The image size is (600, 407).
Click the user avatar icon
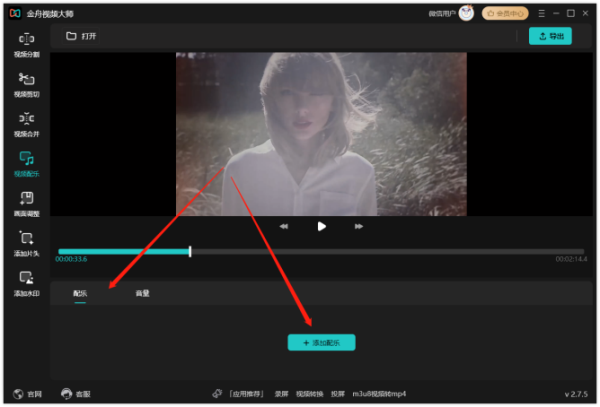pyautogui.click(x=466, y=13)
